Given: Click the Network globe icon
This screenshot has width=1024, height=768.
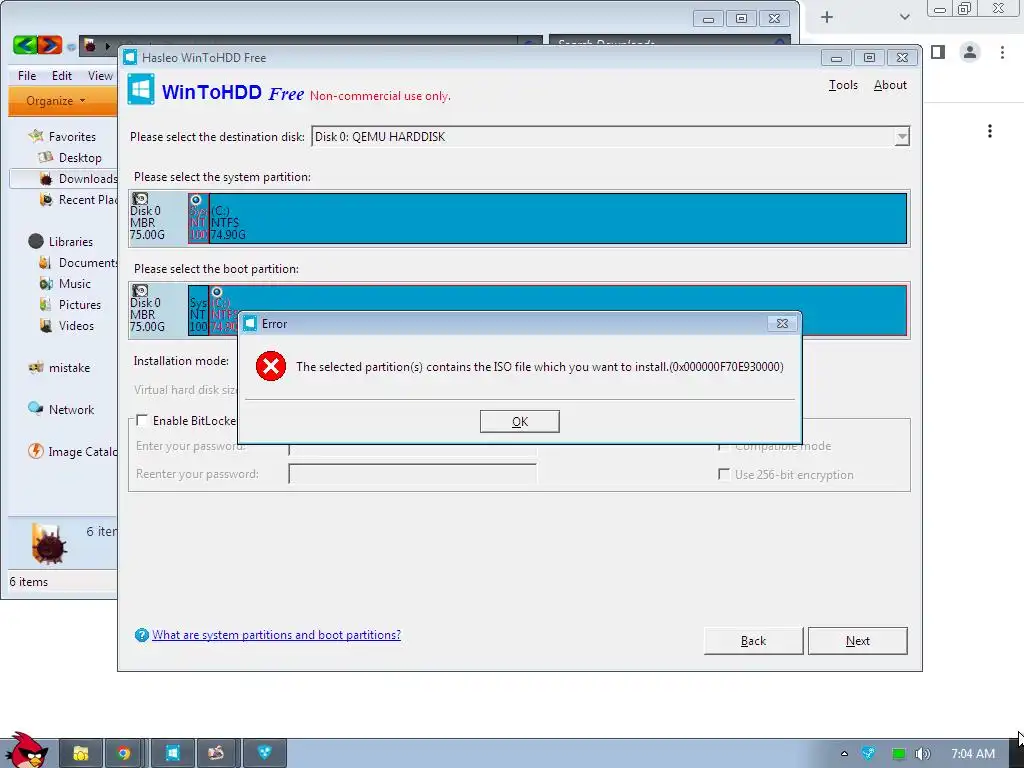Looking at the screenshot, I should click(x=36, y=409).
